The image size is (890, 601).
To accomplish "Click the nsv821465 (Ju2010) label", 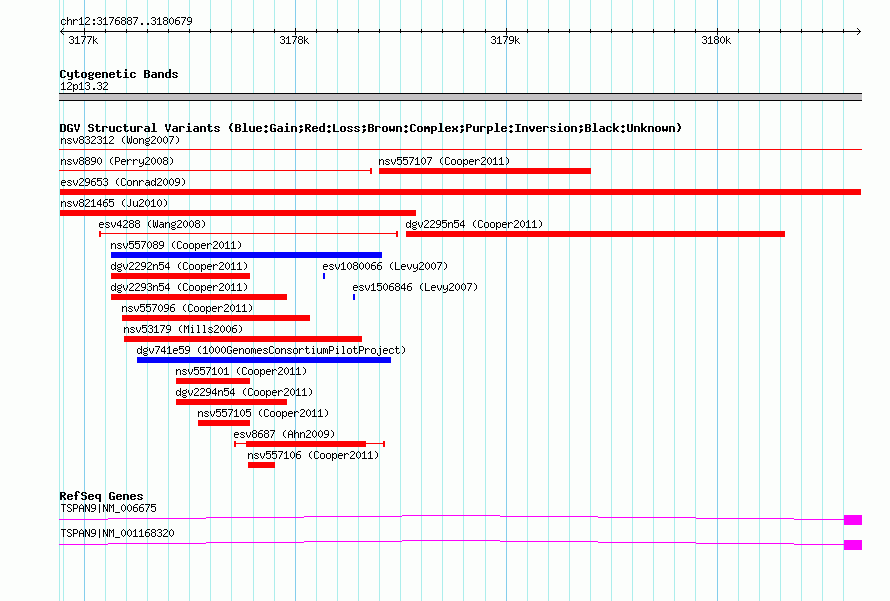I will click(x=114, y=203).
